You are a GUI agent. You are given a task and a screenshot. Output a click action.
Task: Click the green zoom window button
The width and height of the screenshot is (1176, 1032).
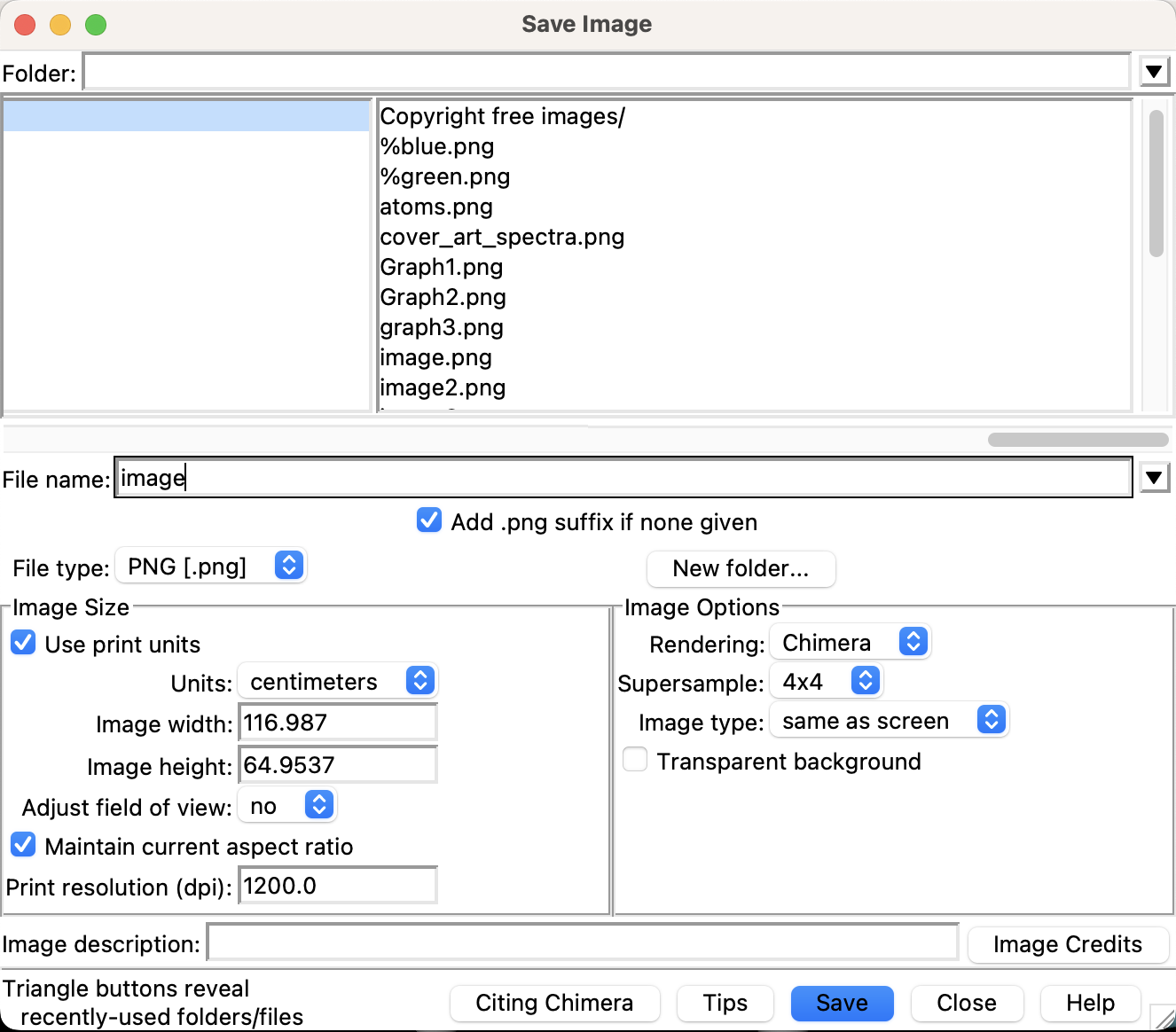[x=96, y=25]
